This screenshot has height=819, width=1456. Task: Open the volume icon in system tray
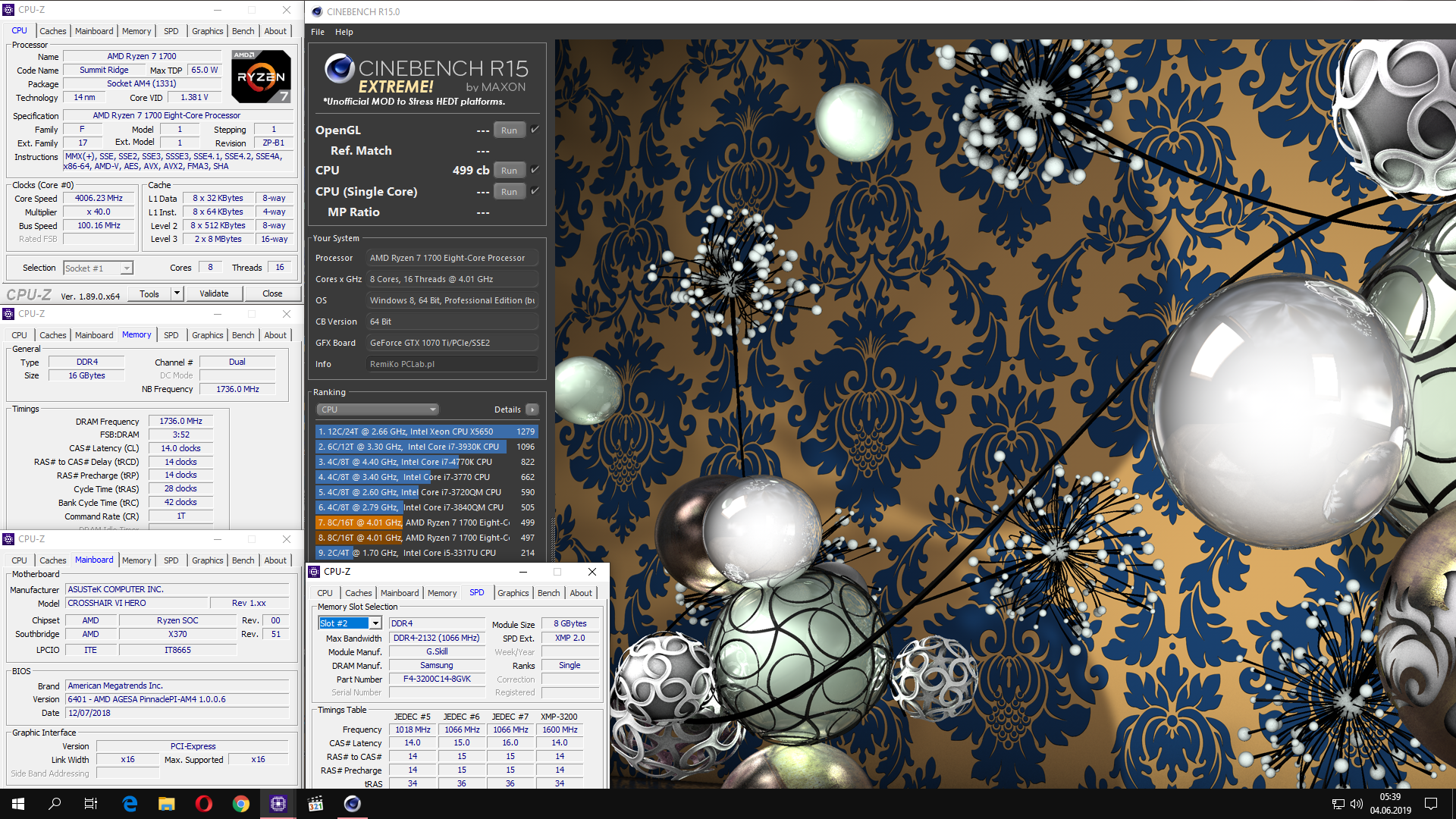coord(1357,804)
